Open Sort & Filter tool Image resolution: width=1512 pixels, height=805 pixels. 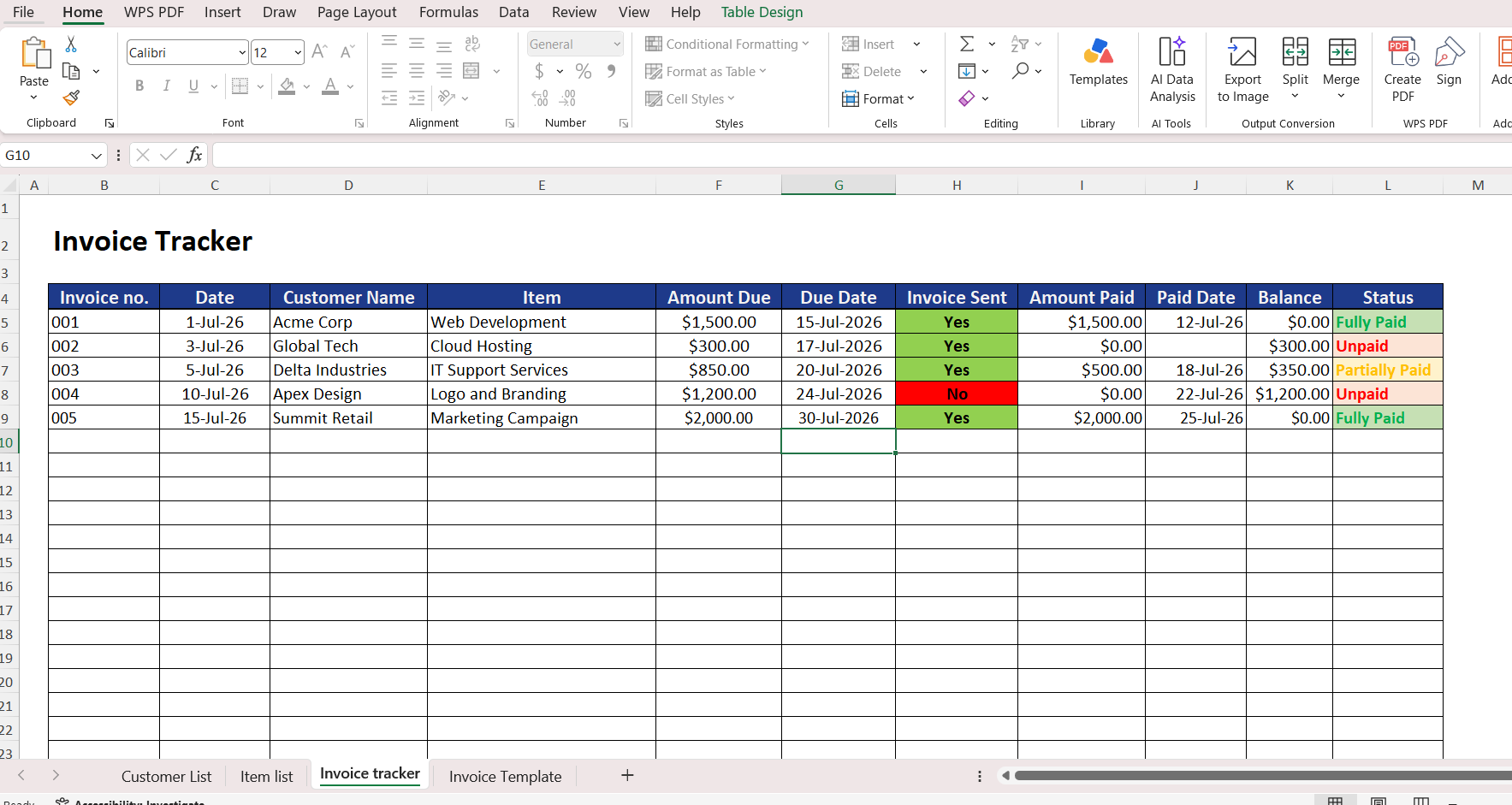[x=1019, y=44]
